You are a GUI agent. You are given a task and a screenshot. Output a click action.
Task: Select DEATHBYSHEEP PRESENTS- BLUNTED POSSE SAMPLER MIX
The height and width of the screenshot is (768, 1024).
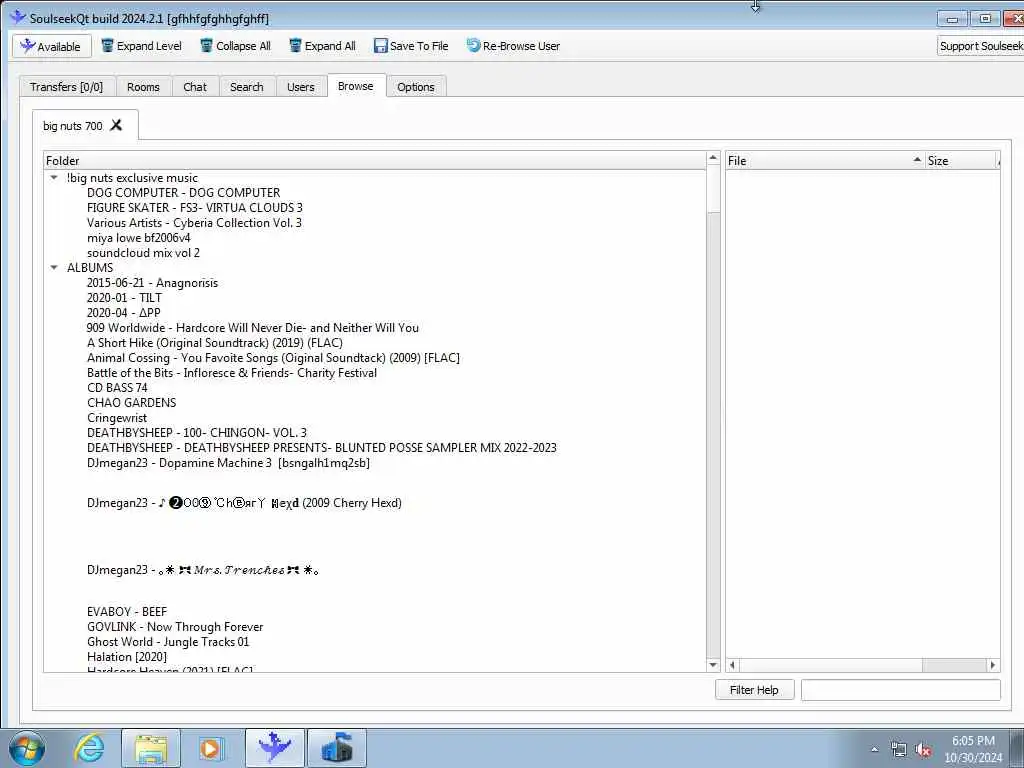click(x=322, y=448)
